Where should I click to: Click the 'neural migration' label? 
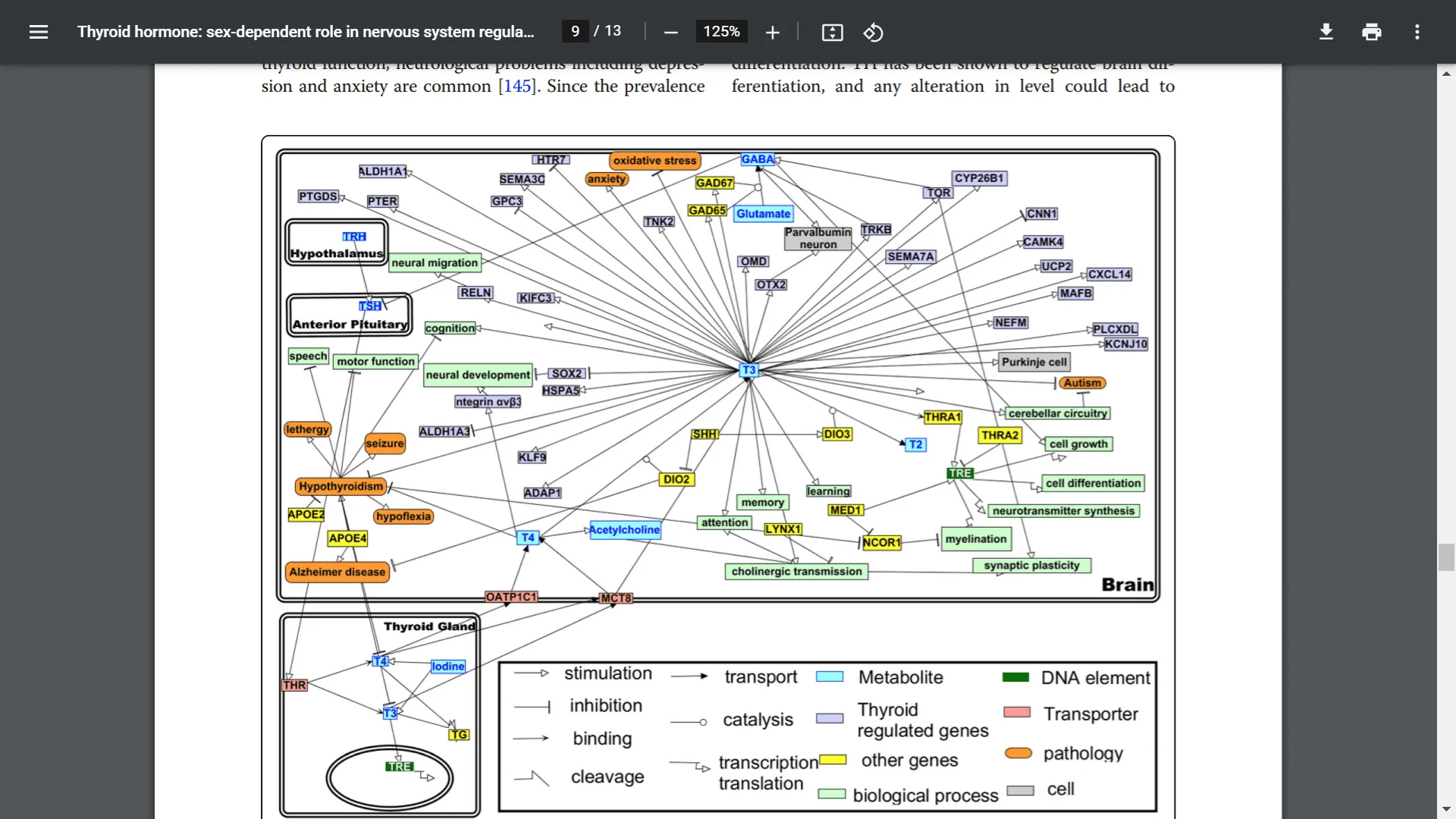pos(435,263)
